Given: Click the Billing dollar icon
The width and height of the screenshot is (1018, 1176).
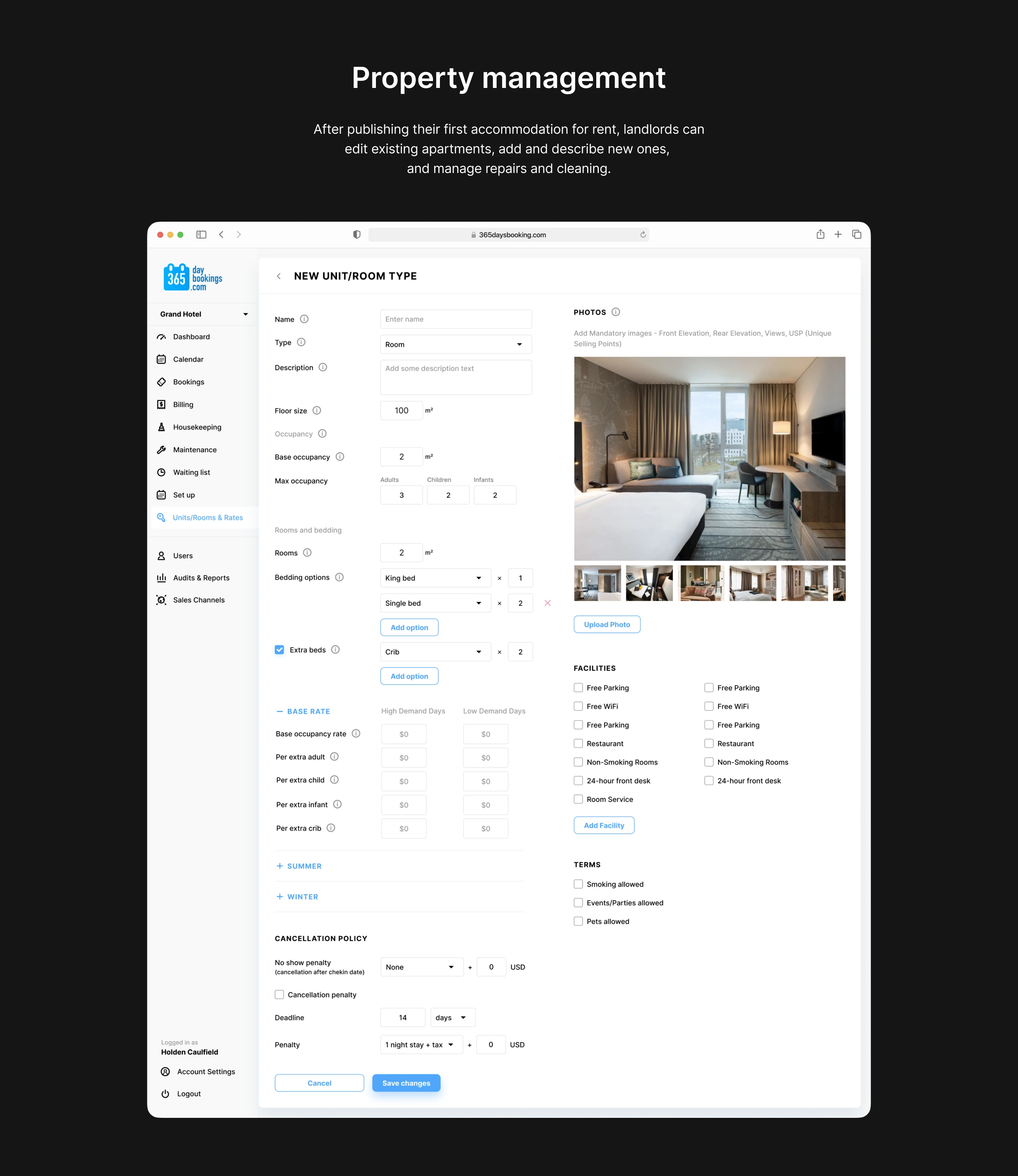Looking at the screenshot, I should [161, 404].
